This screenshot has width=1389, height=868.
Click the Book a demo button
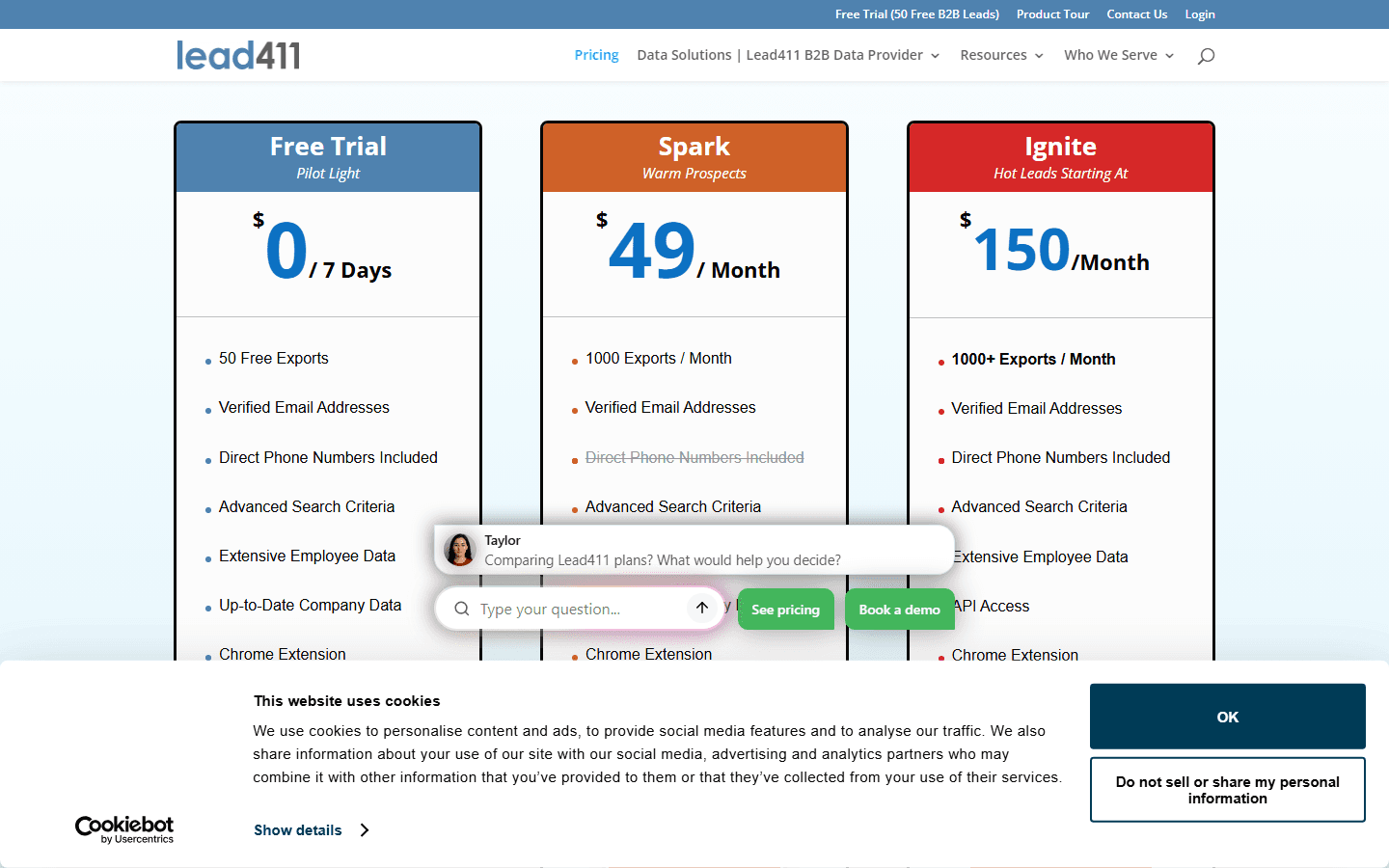[899, 610]
